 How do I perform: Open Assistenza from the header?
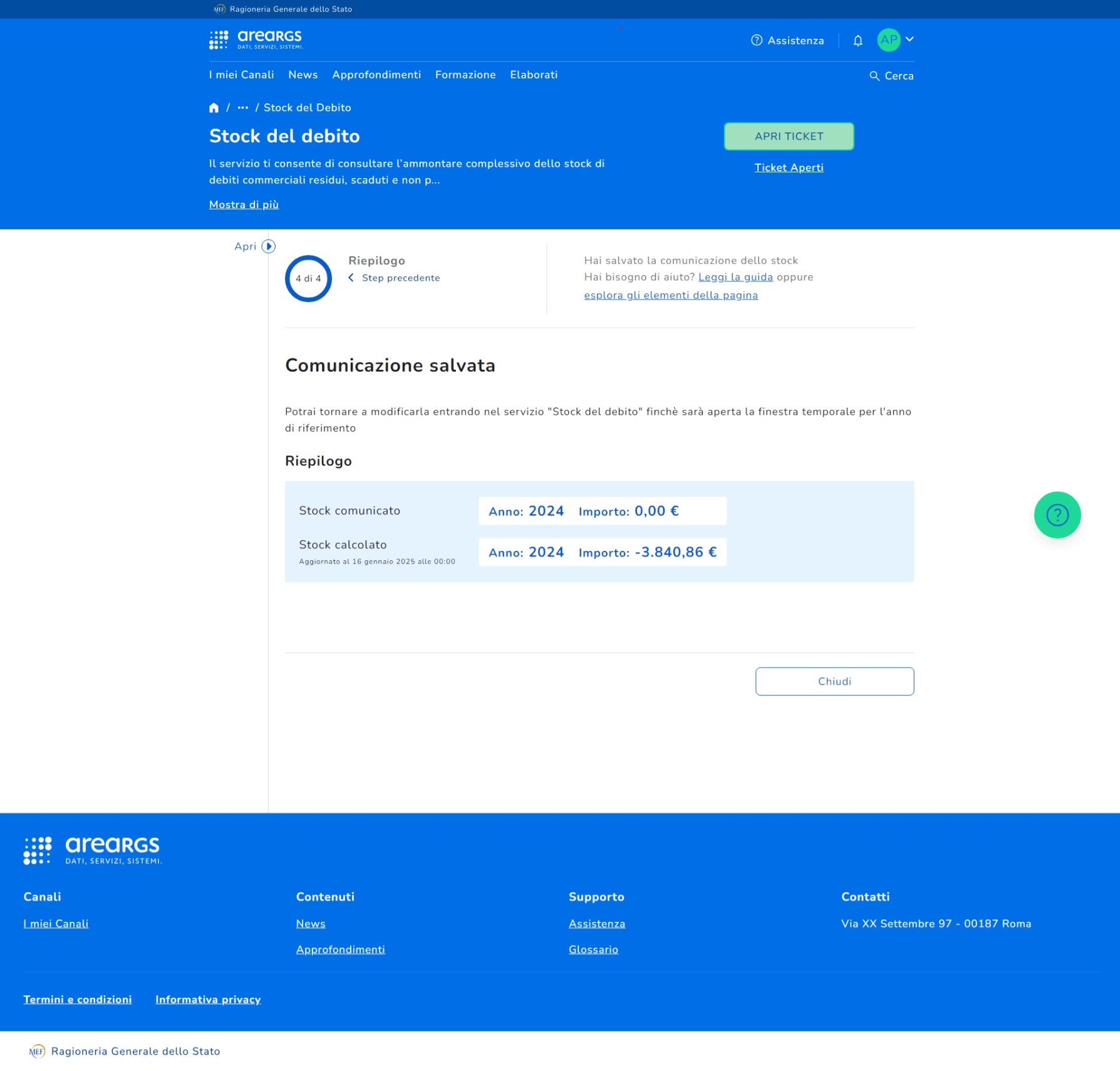click(x=787, y=41)
